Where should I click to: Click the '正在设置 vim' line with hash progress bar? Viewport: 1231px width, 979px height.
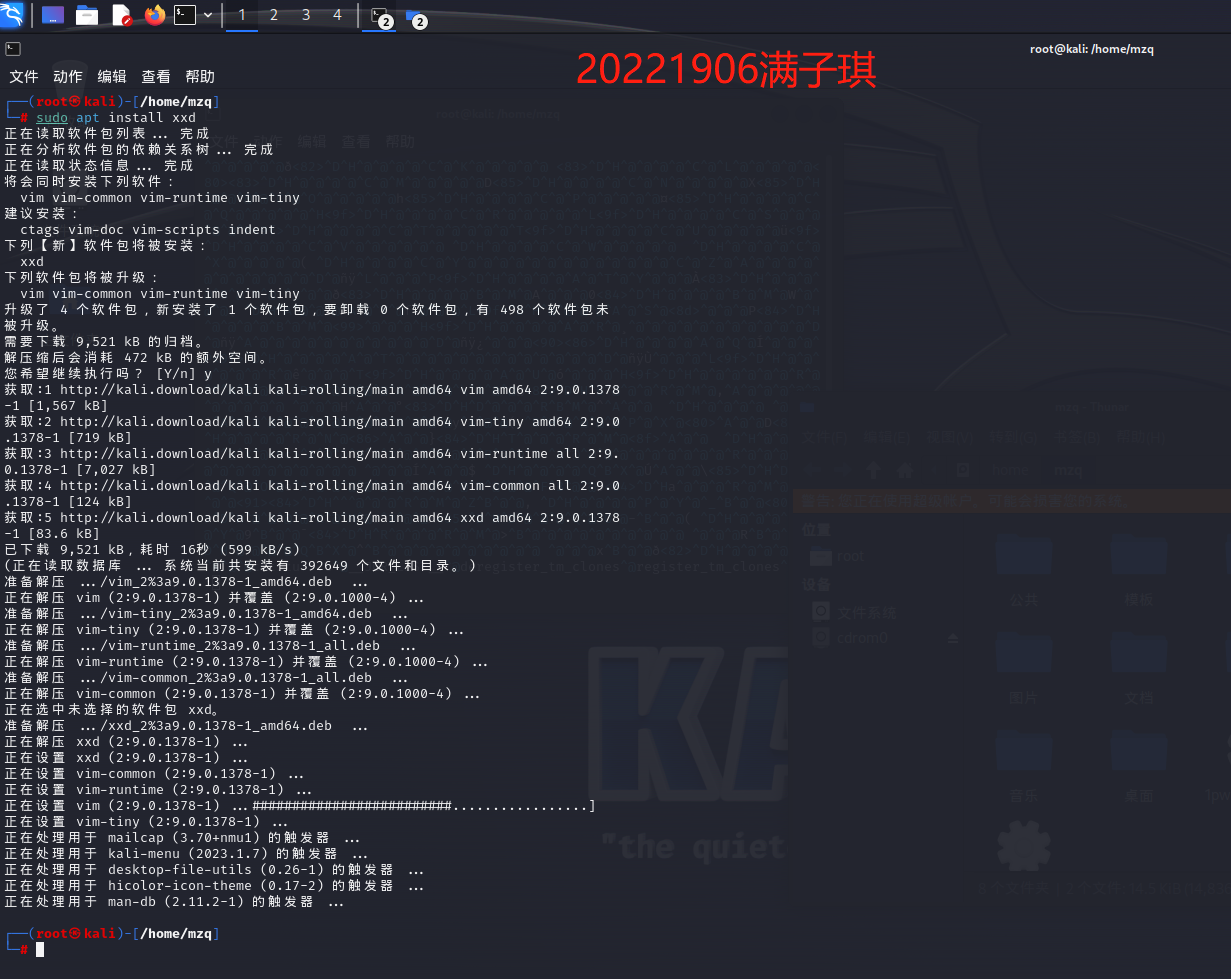(300, 805)
